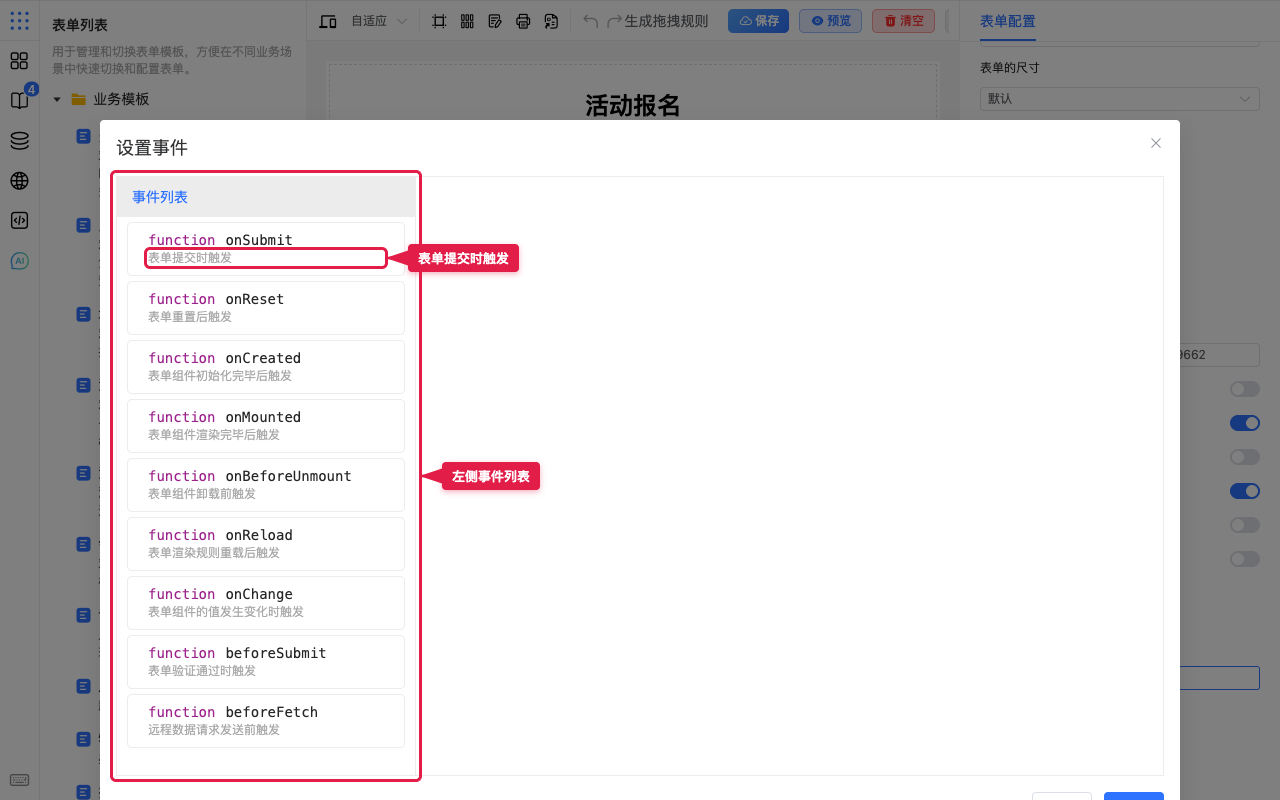Screen dimensions: 1280x800
Task: Toggle the topmost switch below the 9662 field
Action: tap(1245, 389)
